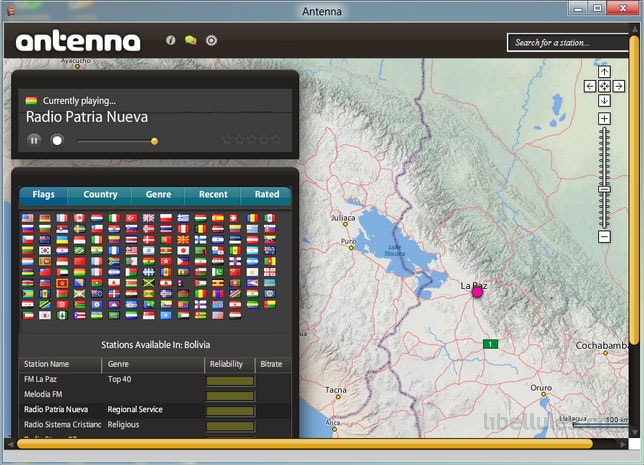
Task: Switch to the Country tab
Action: click(100, 195)
